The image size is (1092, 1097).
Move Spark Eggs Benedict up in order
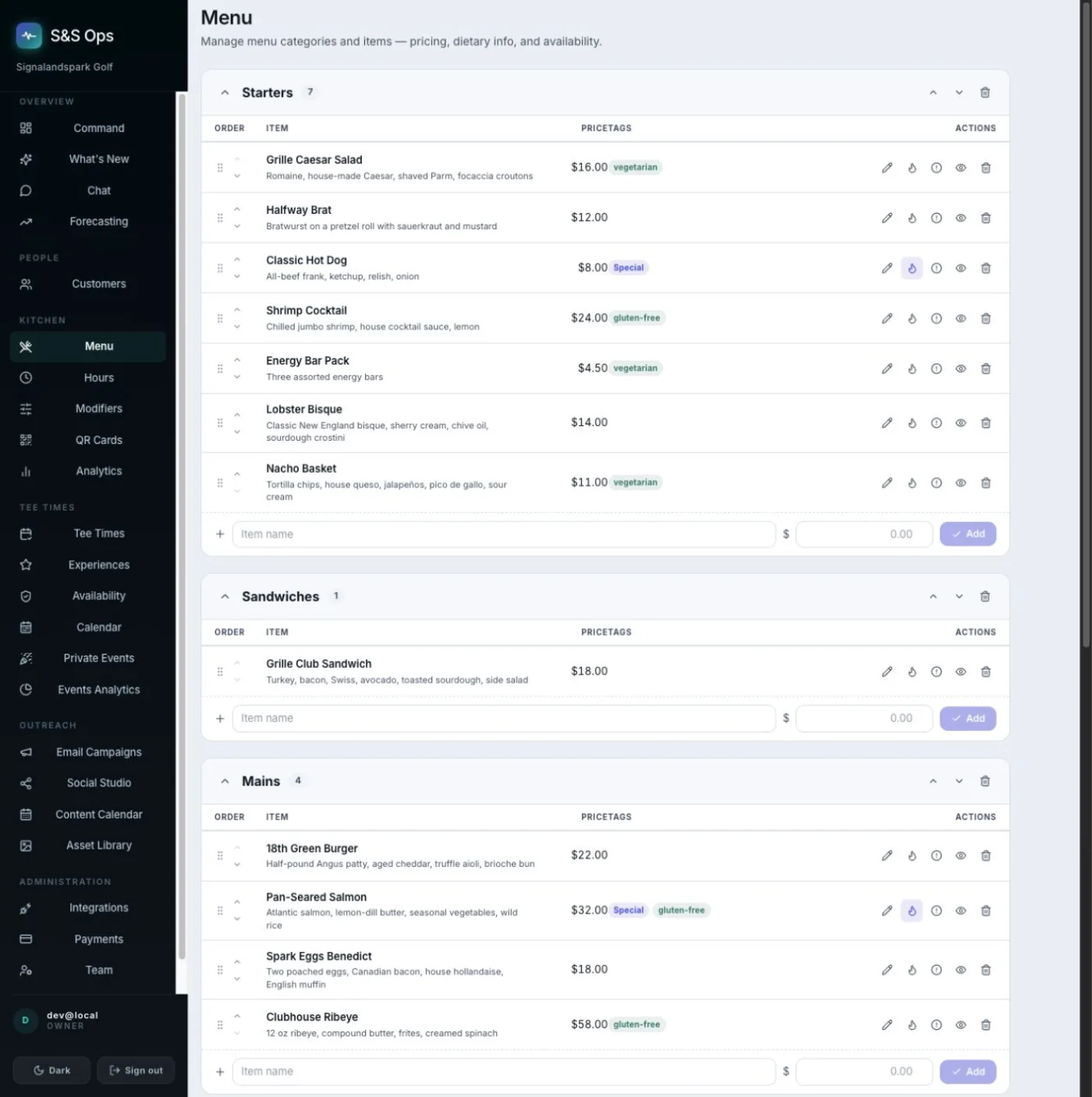click(x=237, y=962)
